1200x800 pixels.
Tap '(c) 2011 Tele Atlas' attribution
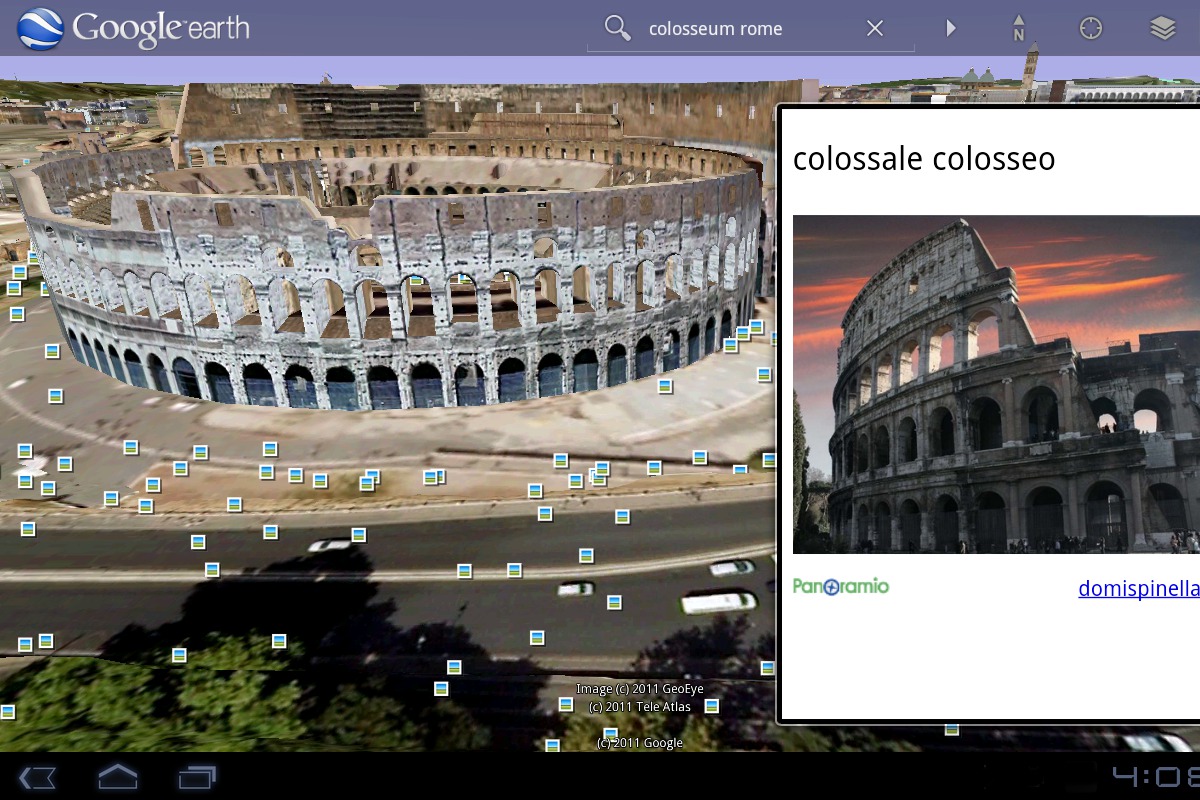coord(640,707)
